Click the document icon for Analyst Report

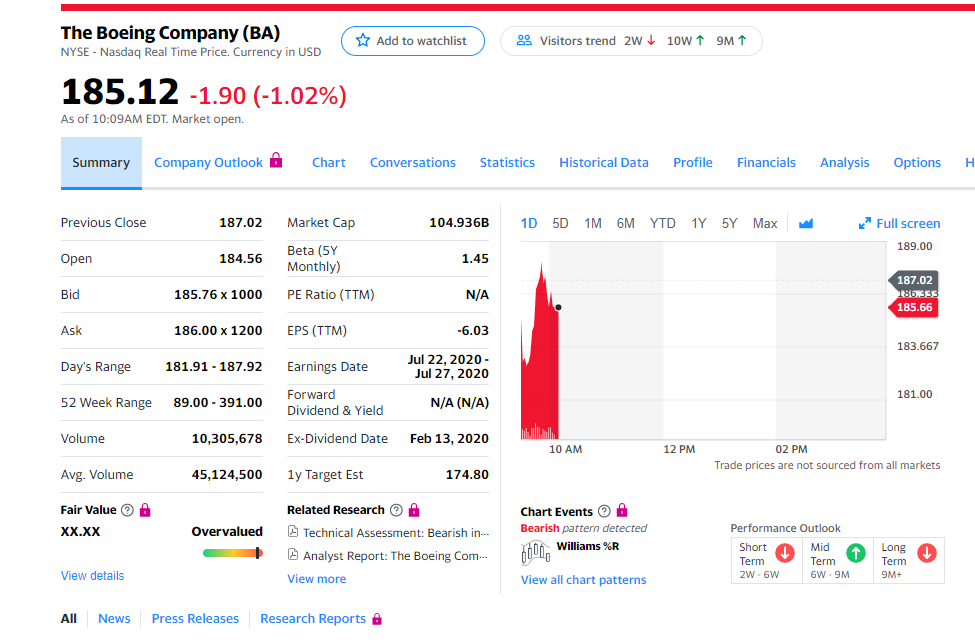(293, 554)
